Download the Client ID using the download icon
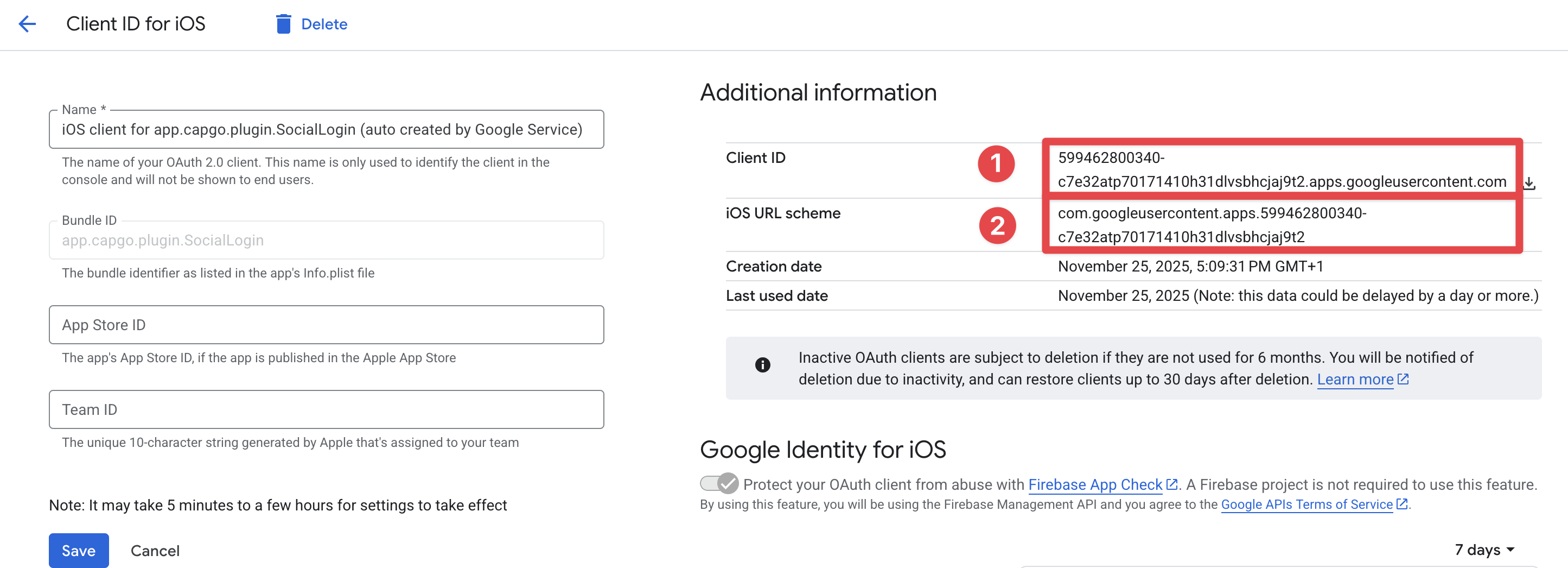 coord(1529,182)
